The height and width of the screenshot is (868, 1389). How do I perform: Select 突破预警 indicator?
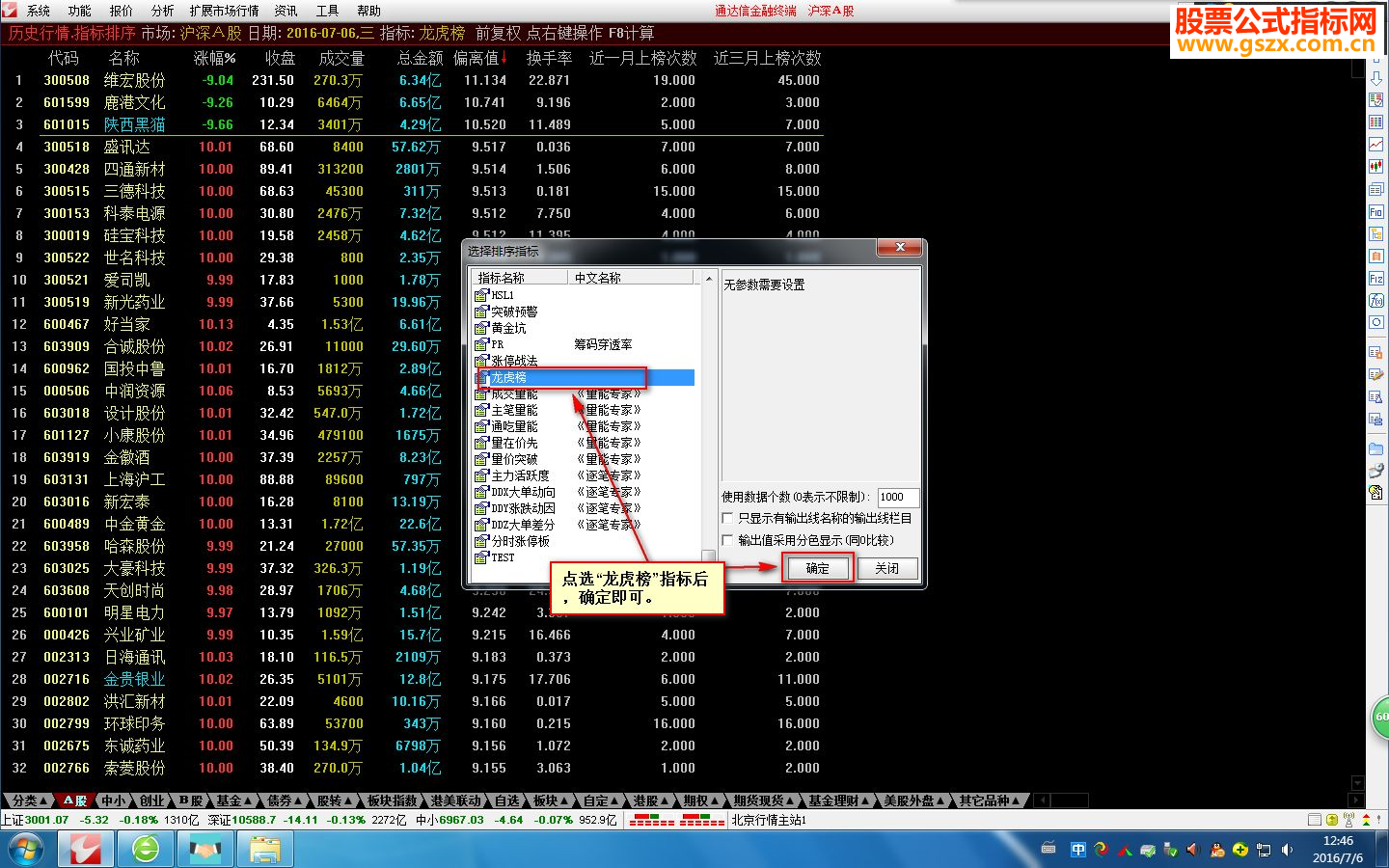[x=514, y=312]
